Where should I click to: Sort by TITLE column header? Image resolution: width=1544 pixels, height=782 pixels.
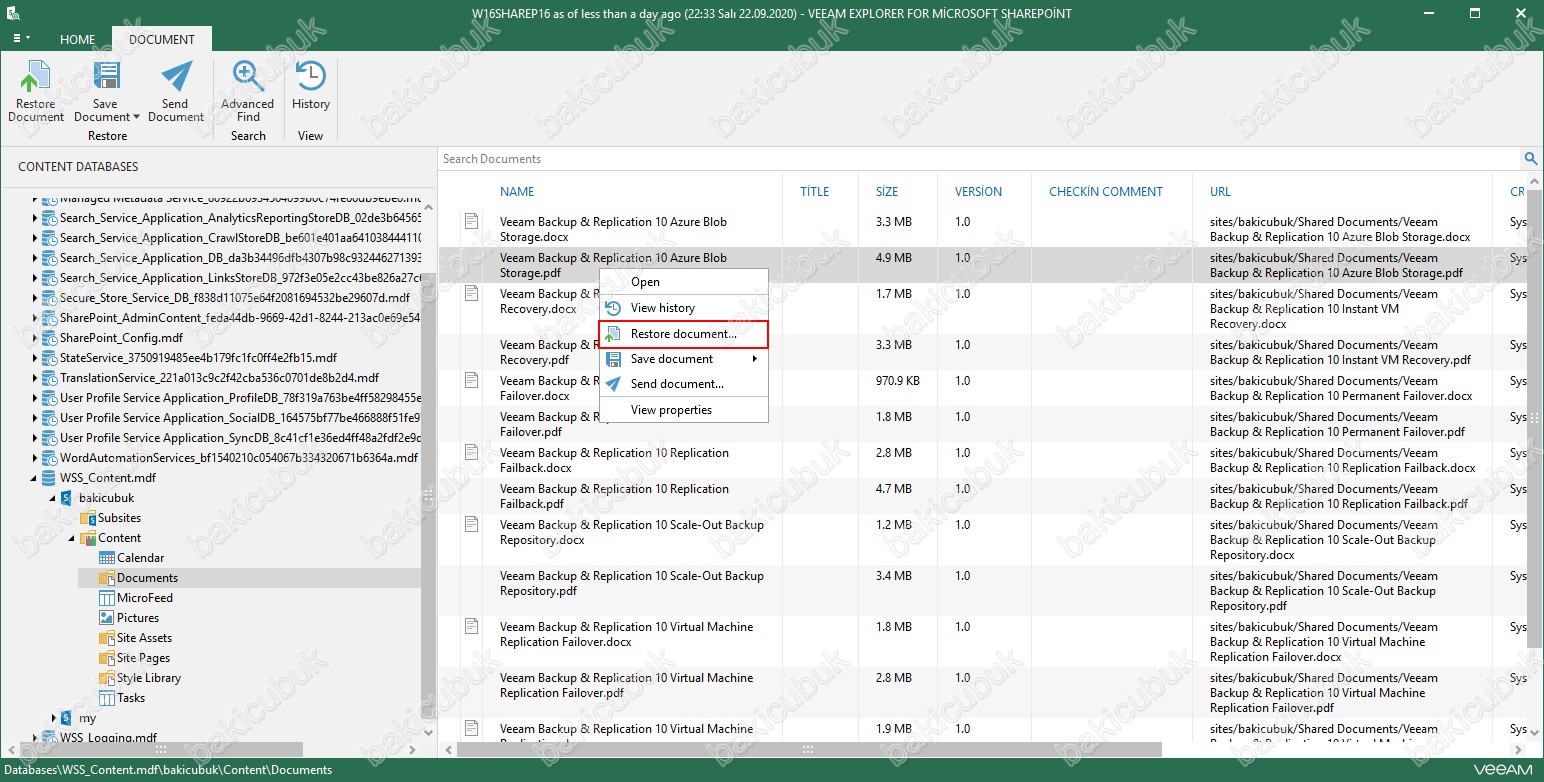pyautogui.click(x=815, y=191)
